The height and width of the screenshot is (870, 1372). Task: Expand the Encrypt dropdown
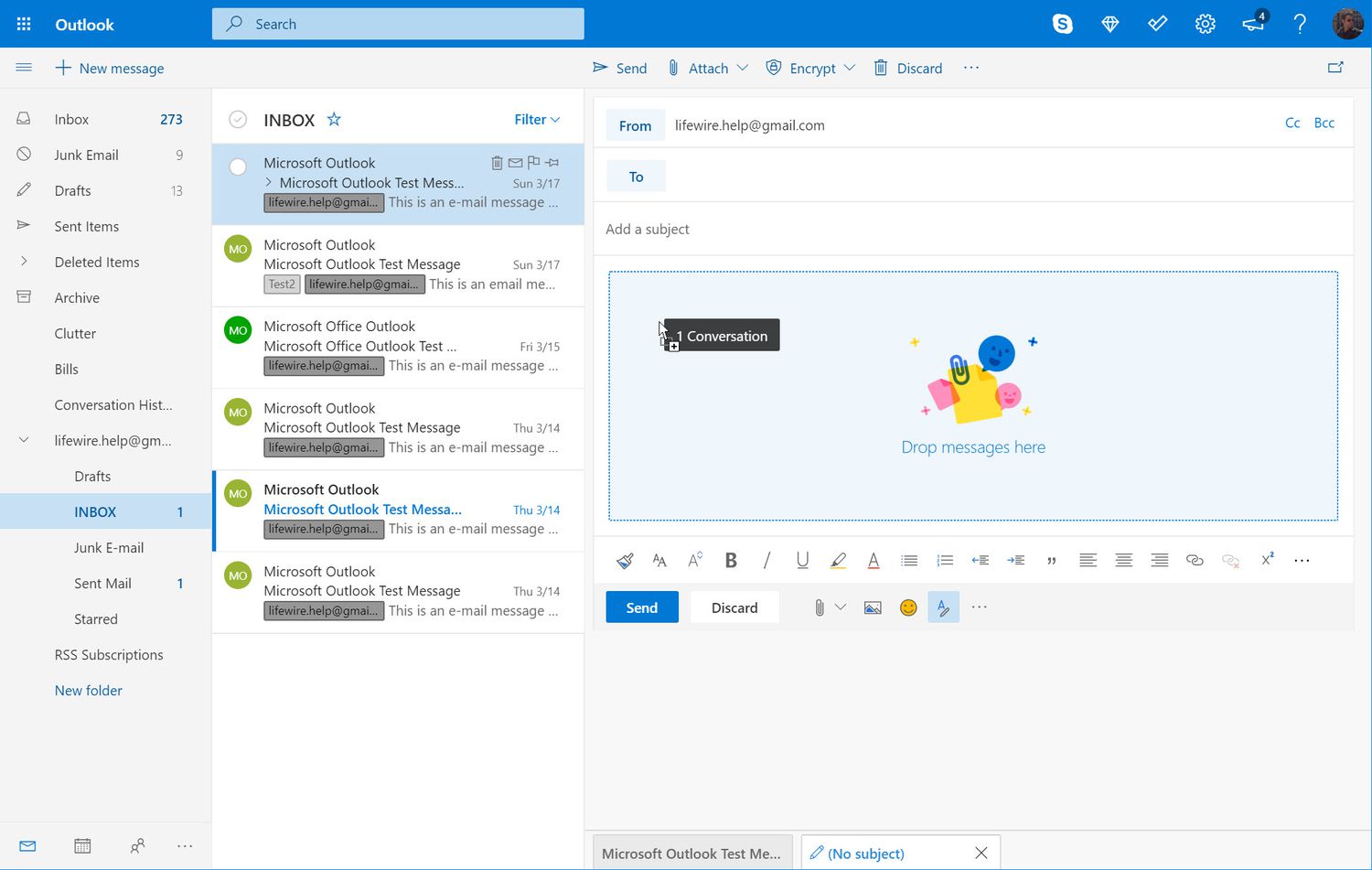click(850, 68)
